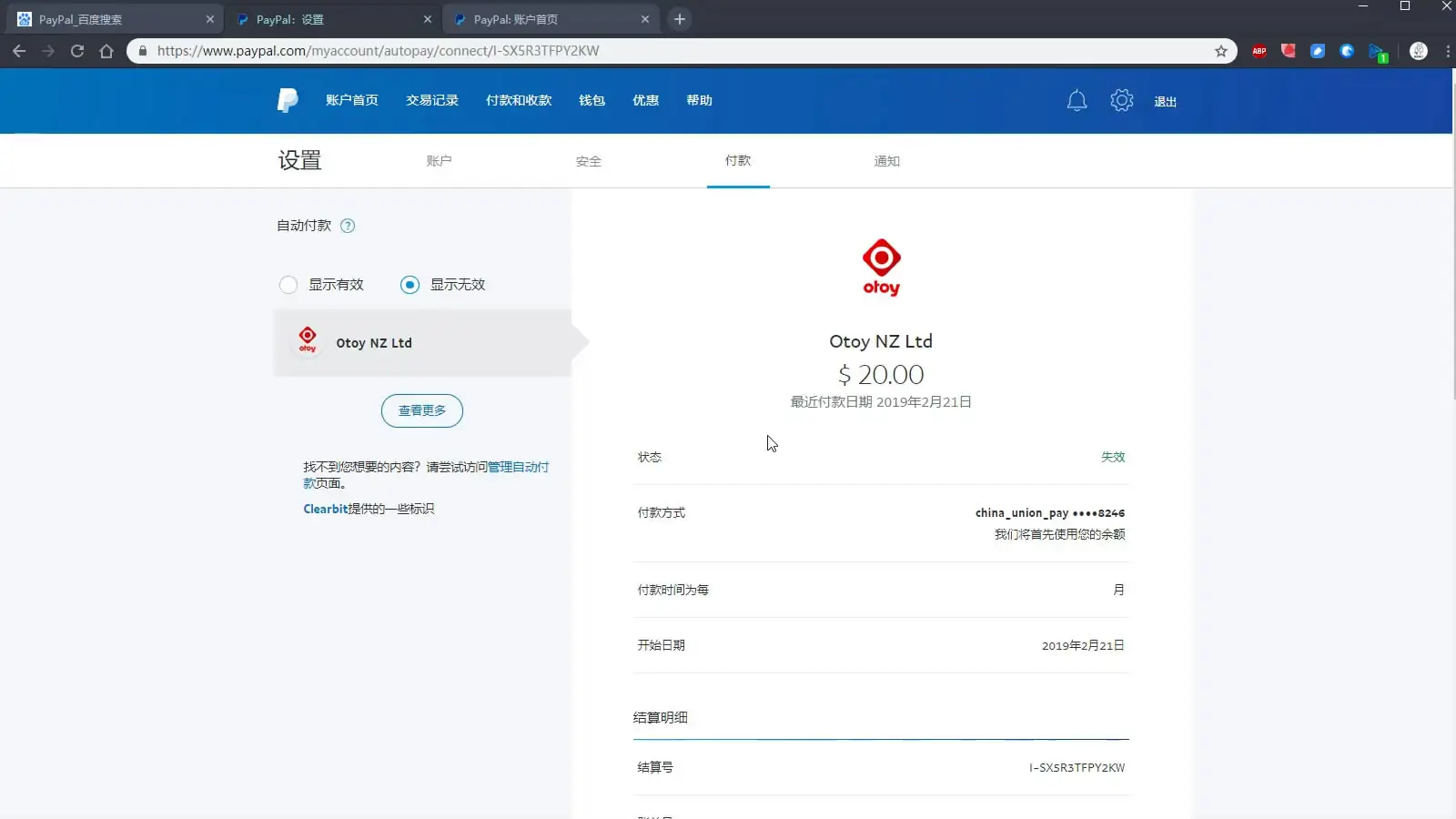
Task: Click the 最近付款日期 2019年2月21日 line
Action: tap(881, 402)
